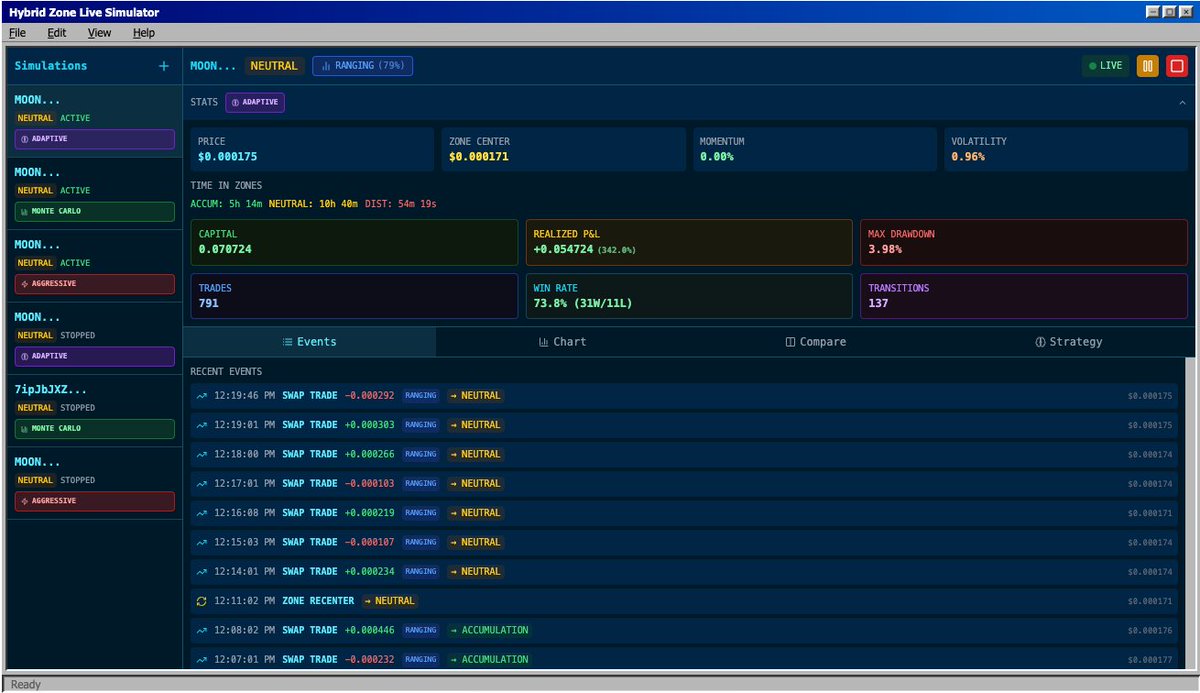This screenshot has width=1200, height=693.
Task: Pause the live simulation
Action: point(1148,66)
